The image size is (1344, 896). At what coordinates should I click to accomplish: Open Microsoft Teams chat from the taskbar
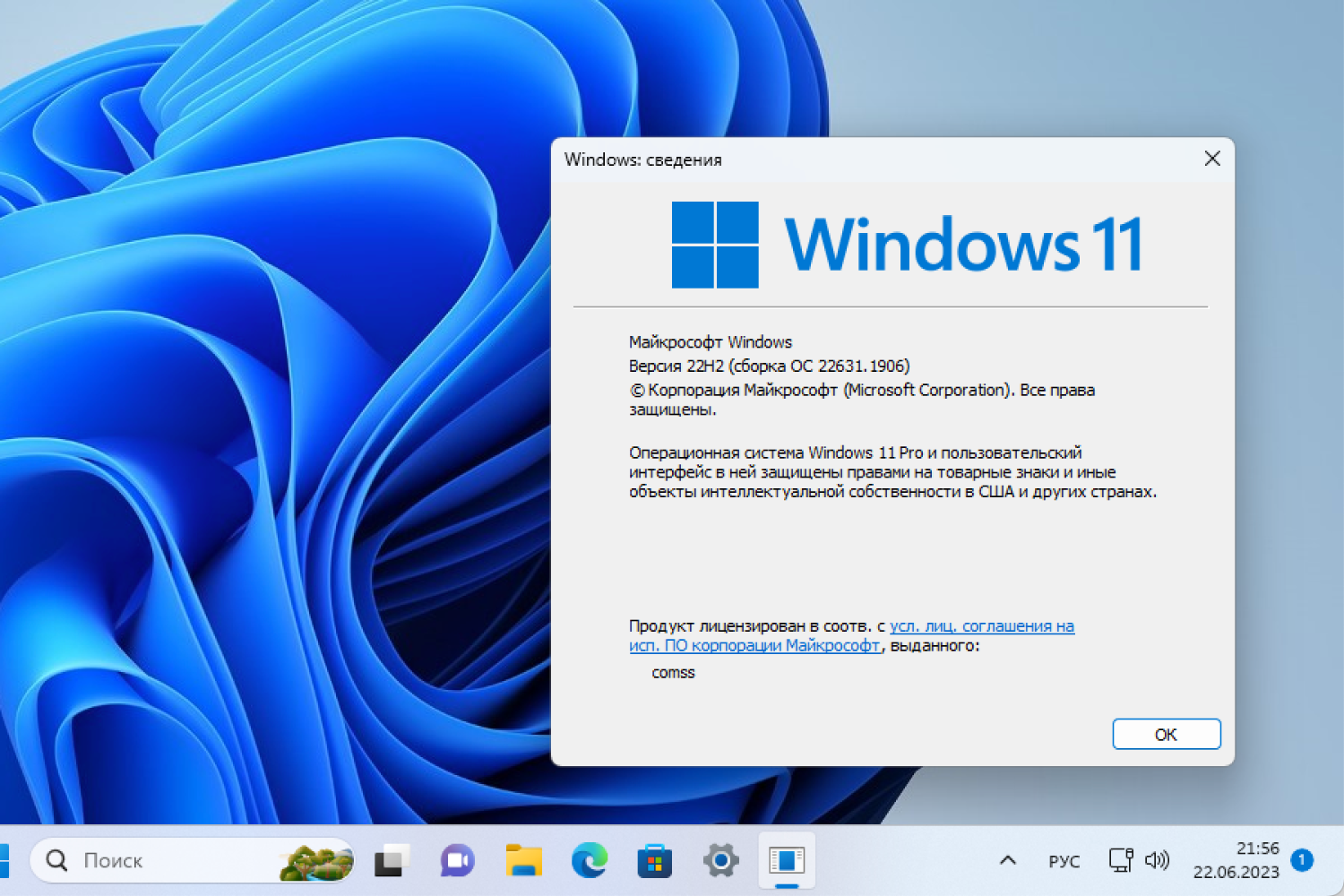[x=456, y=861]
